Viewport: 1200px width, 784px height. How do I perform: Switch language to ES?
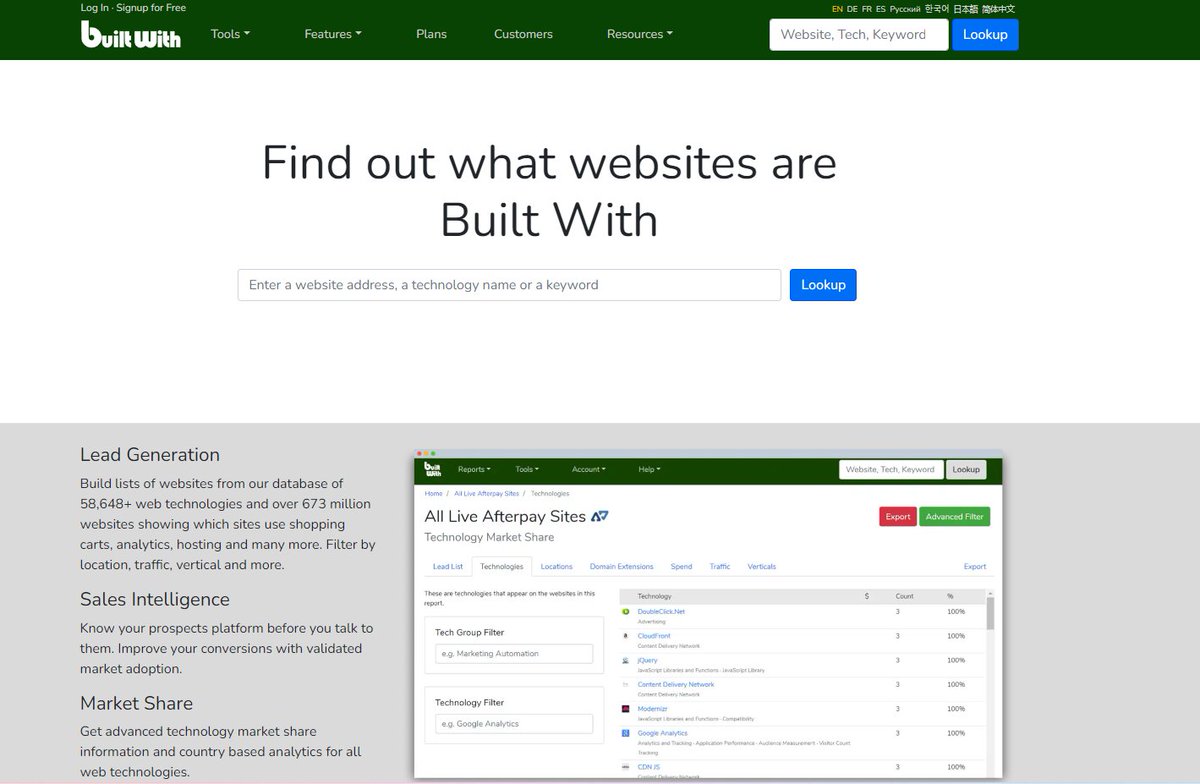point(880,9)
